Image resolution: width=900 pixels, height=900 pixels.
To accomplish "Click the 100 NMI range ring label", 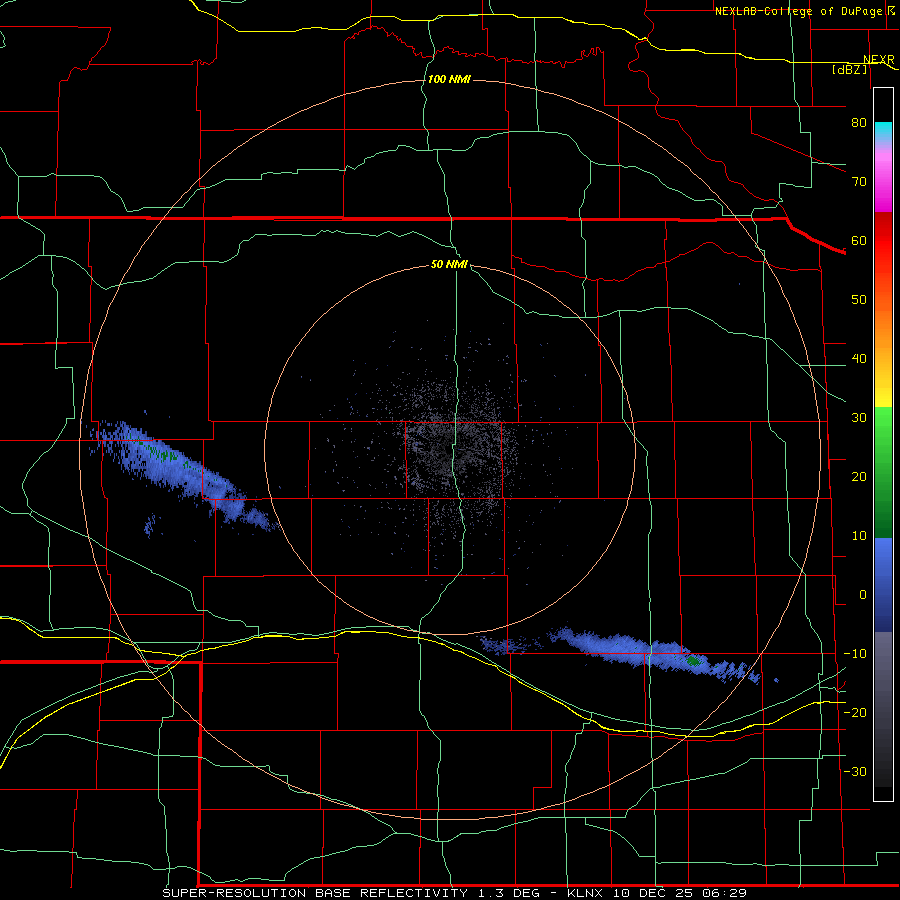I will (449, 79).
